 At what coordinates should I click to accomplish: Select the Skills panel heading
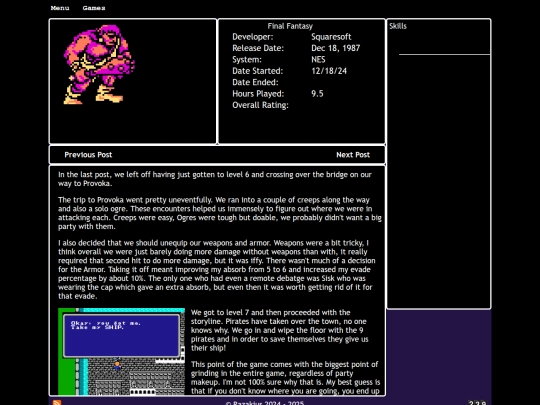(398, 26)
